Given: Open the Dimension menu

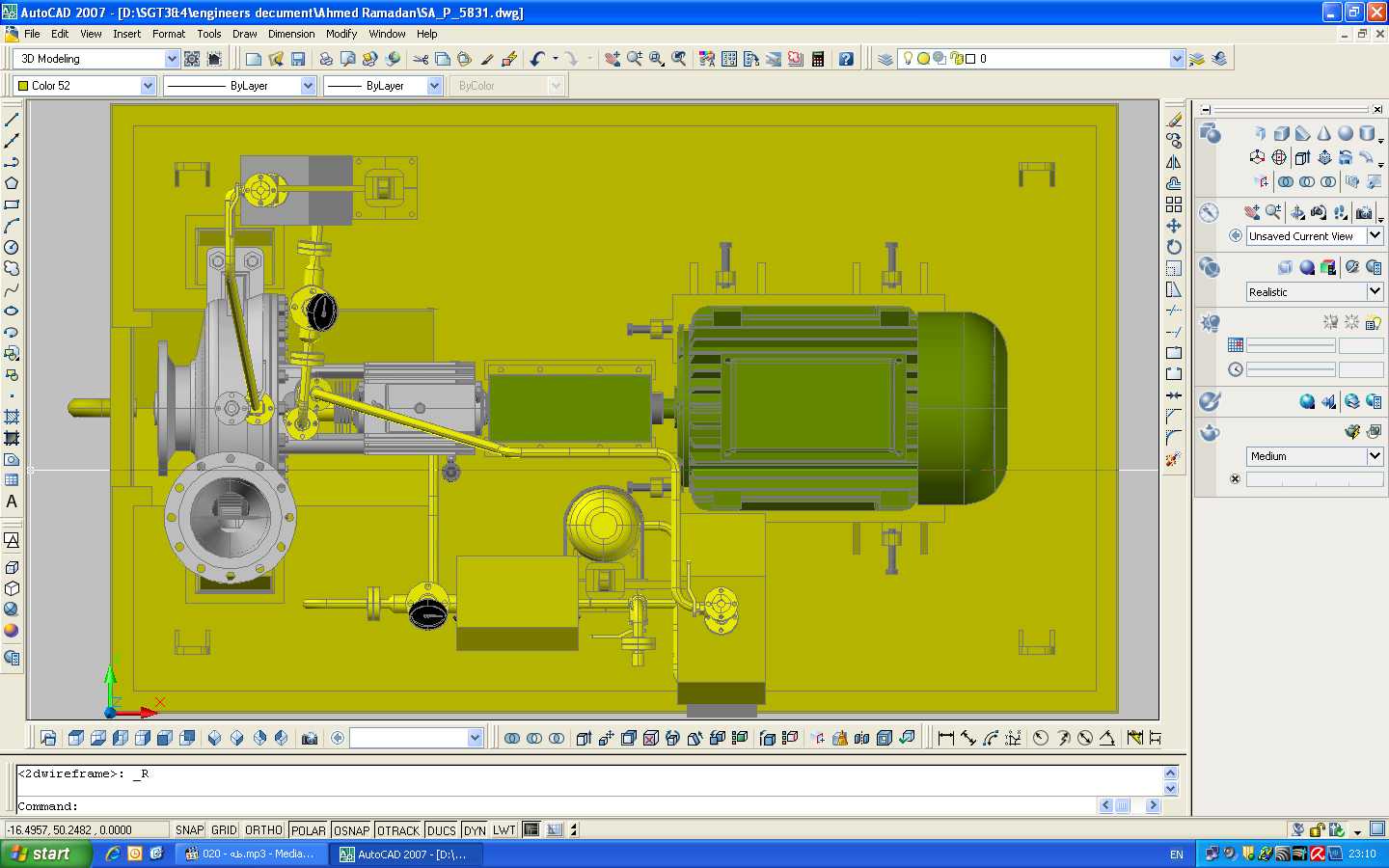Looking at the screenshot, I should pyautogui.click(x=291, y=34).
